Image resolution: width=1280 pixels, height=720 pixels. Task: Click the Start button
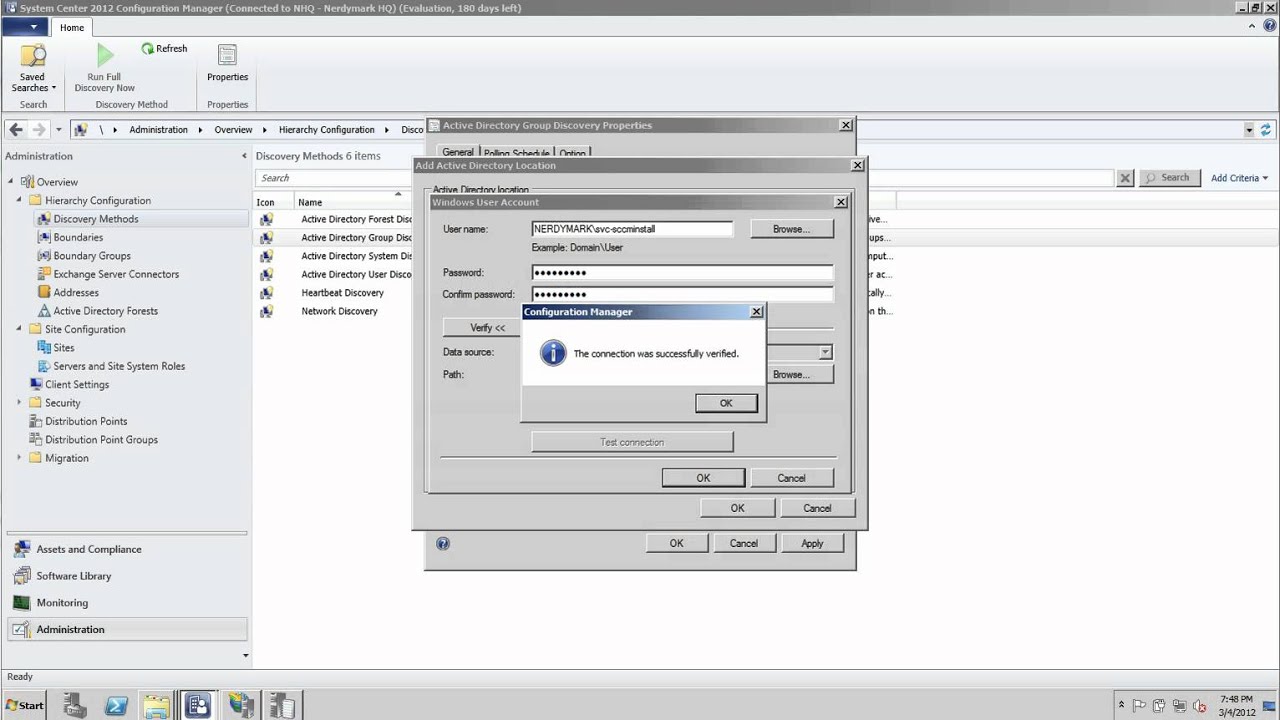[26, 705]
